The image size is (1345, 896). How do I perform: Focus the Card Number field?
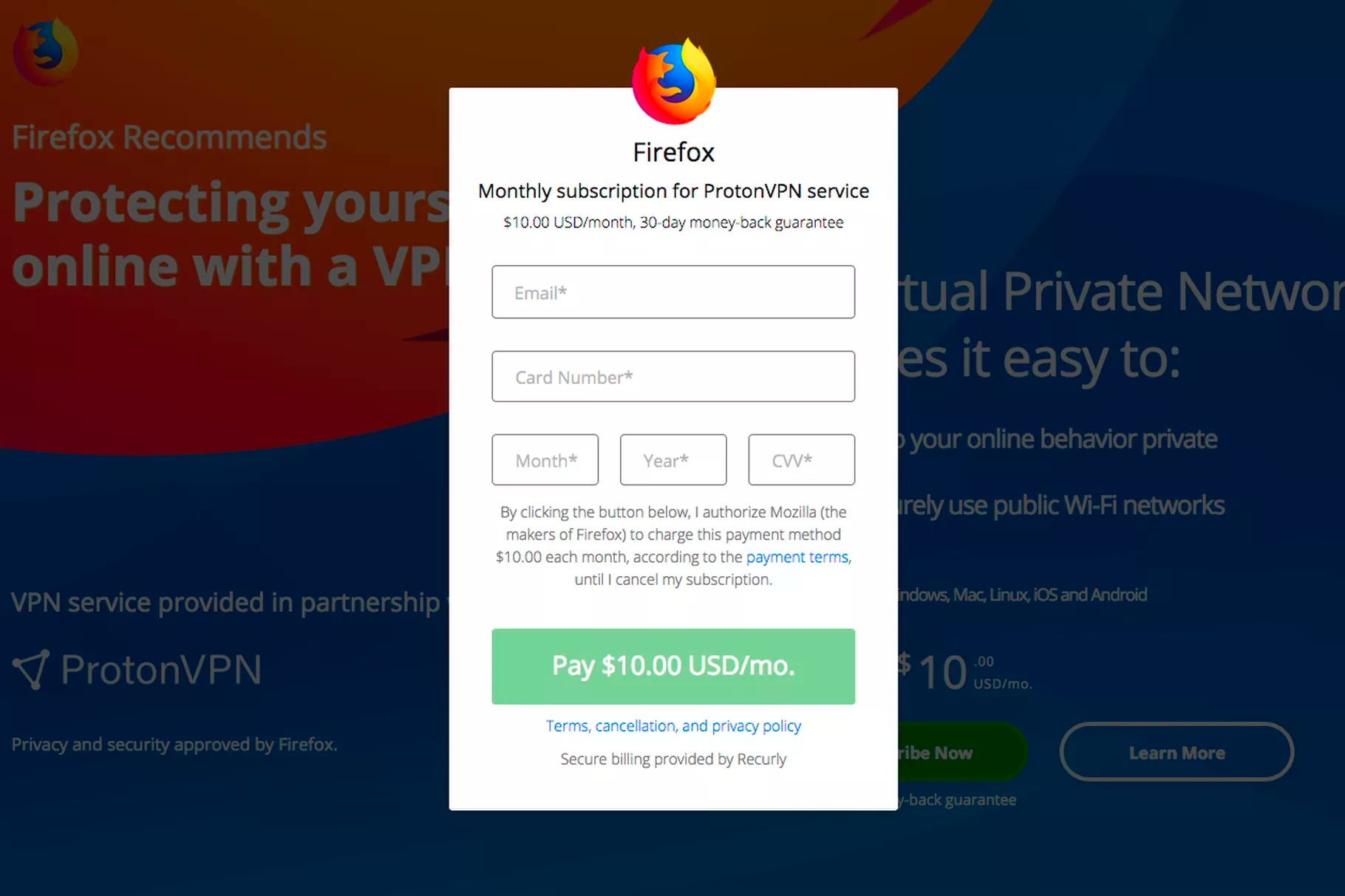click(x=673, y=377)
